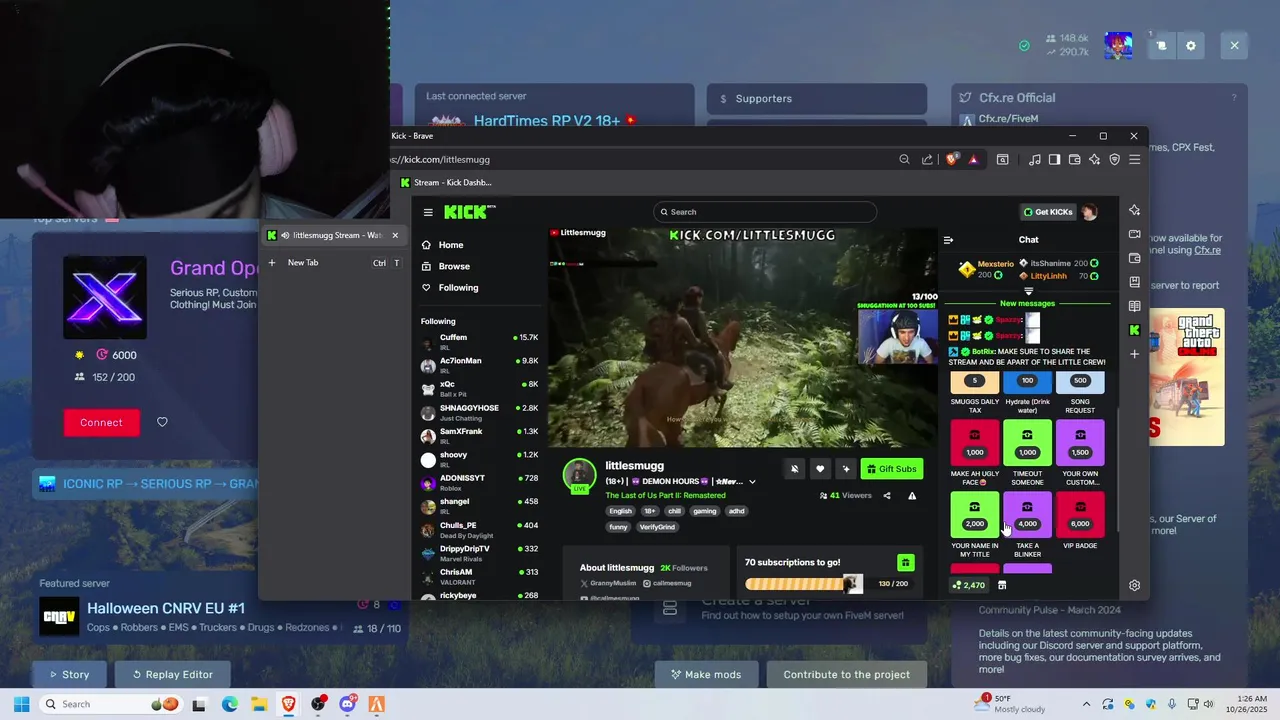Toggle the Brave sidebar panel icon

point(1054,159)
